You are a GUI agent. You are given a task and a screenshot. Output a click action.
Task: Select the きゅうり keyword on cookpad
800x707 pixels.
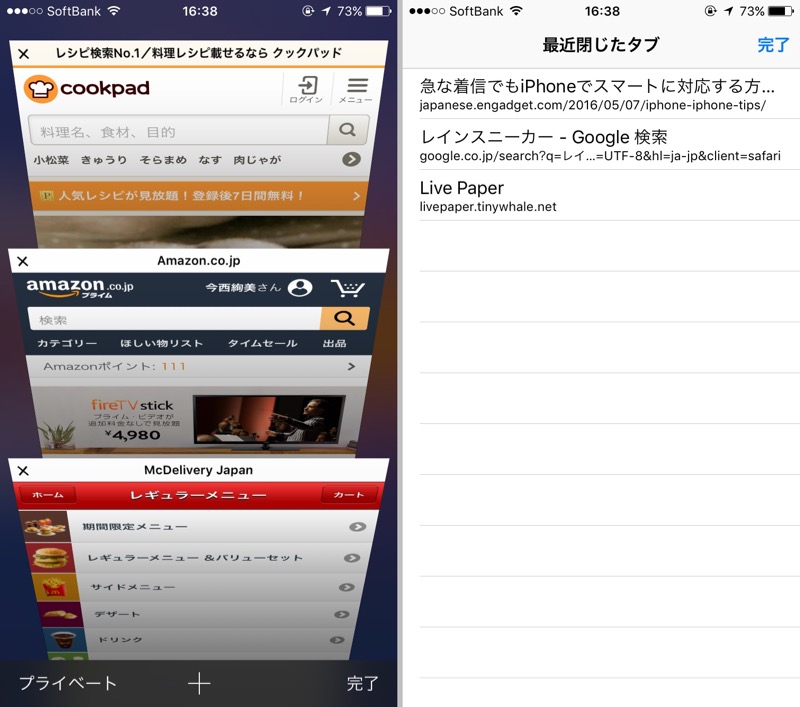point(104,160)
